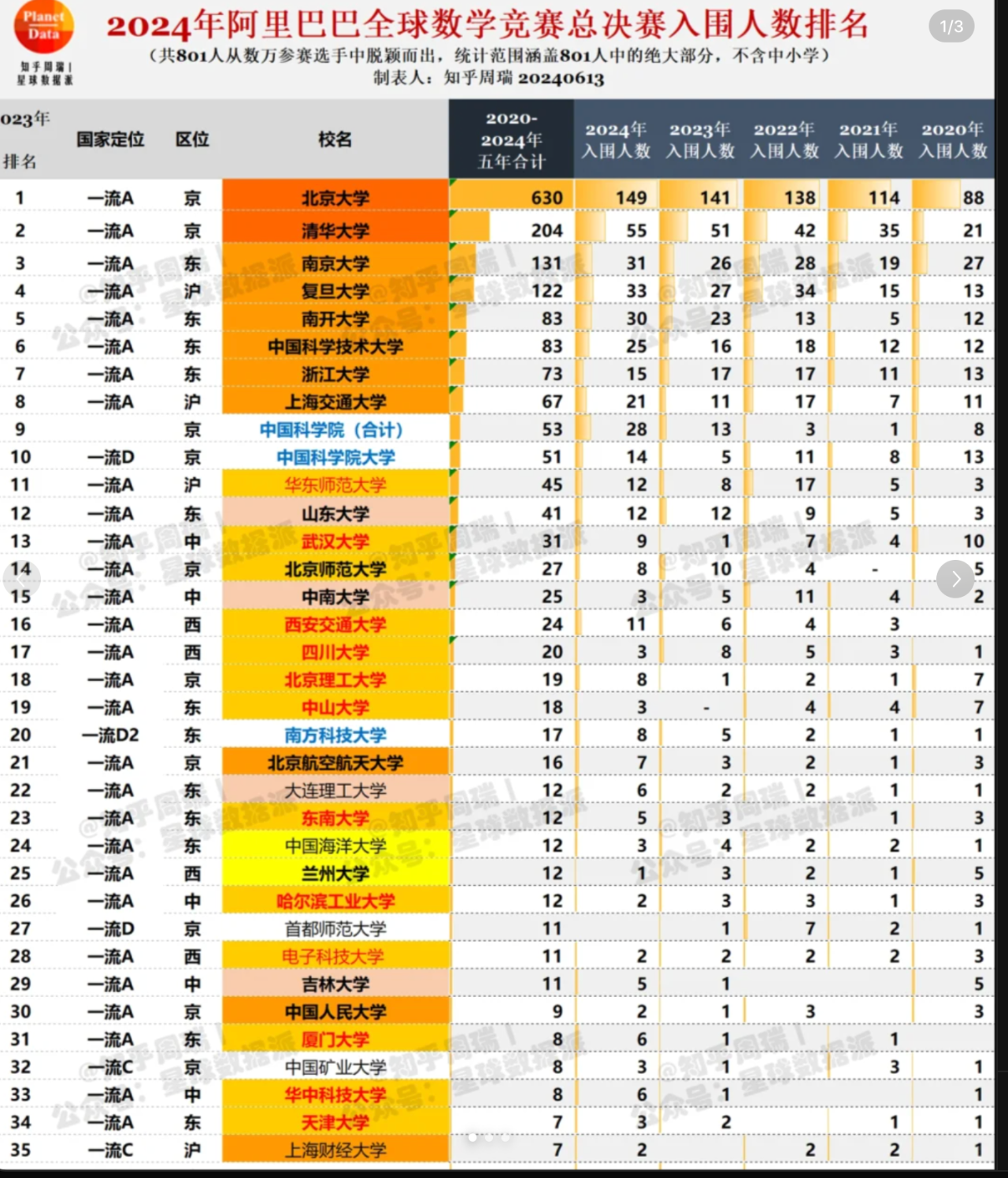Image resolution: width=1008 pixels, height=1178 pixels.
Task: Click the 北京航空航天大学 school name cell
Action: 335,762
